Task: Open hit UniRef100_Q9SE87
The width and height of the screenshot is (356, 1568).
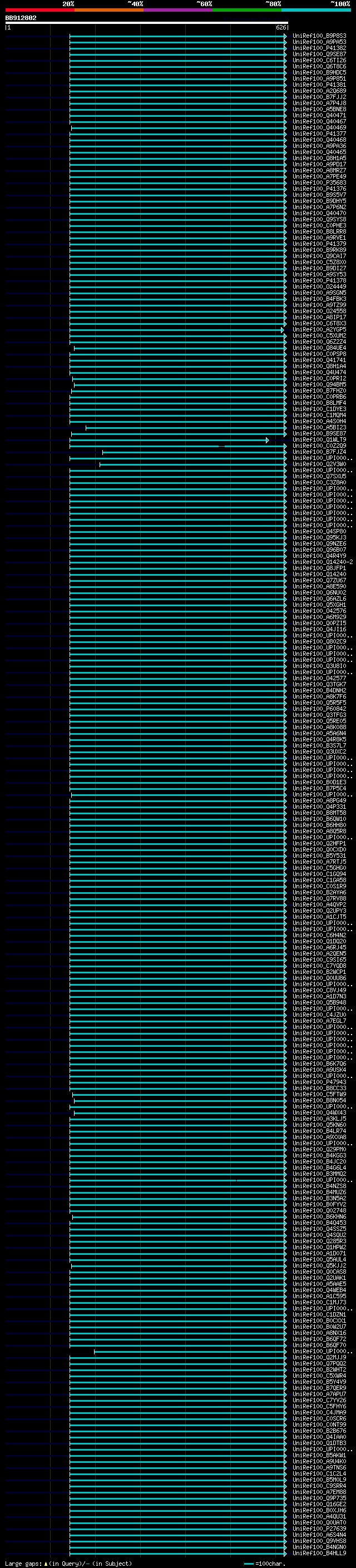Action: (x=319, y=54)
